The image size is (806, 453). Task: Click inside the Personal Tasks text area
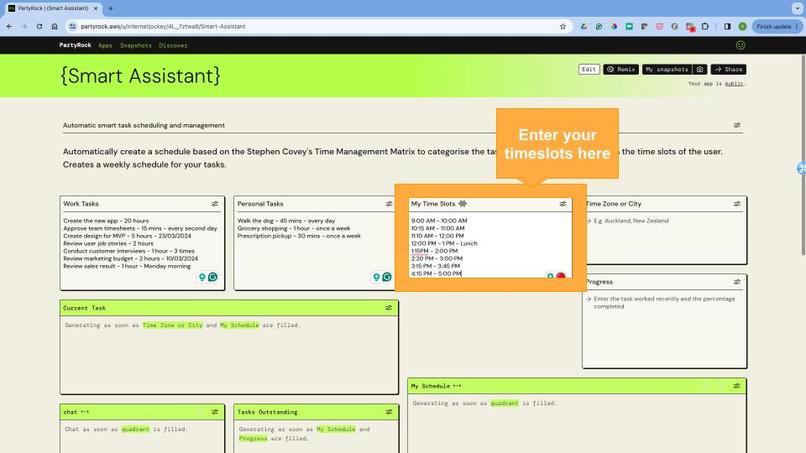coord(314,249)
